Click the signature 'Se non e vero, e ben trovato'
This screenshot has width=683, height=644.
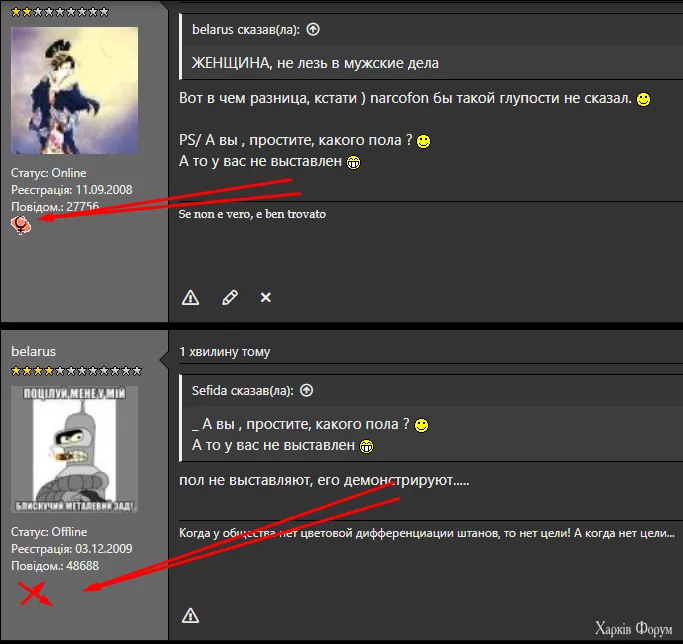coord(252,214)
